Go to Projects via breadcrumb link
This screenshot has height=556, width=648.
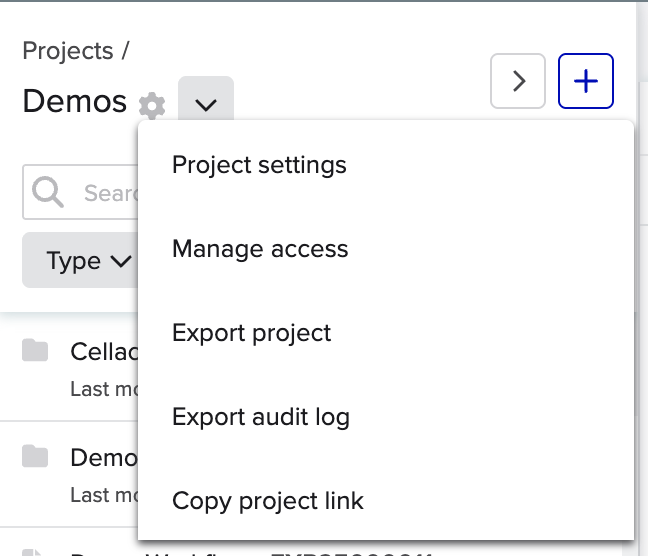[68, 51]
